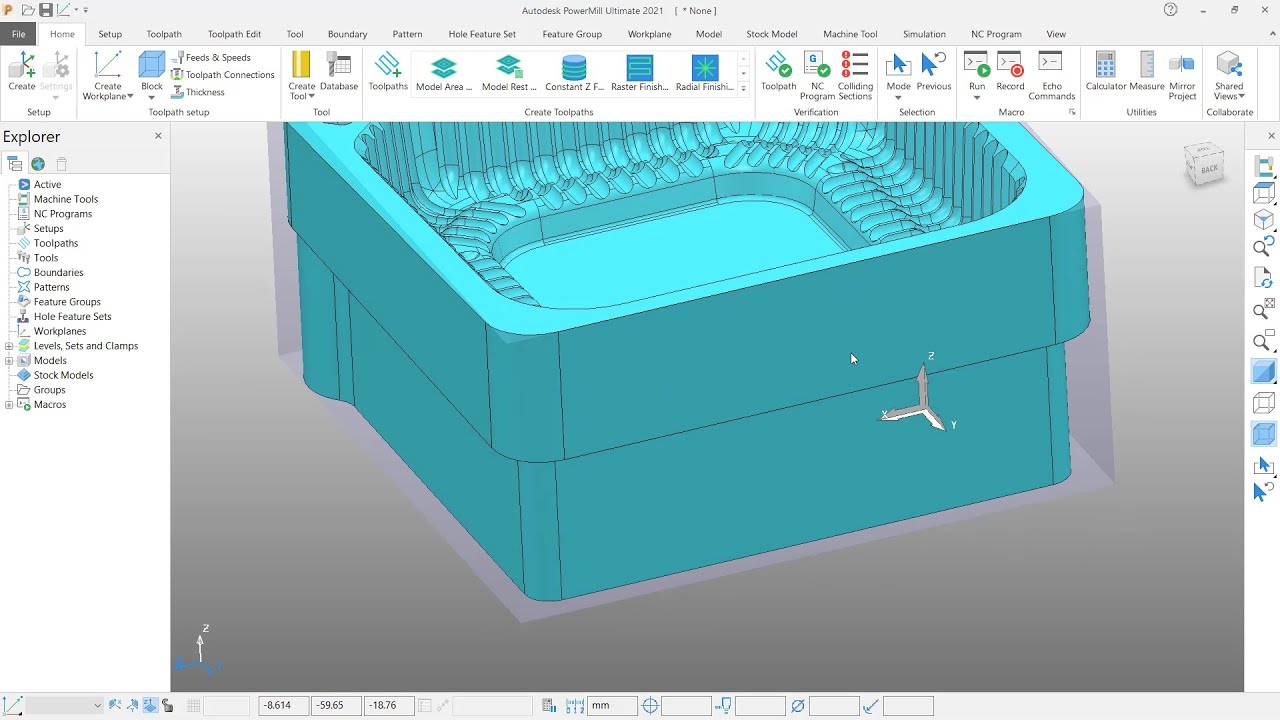
Task: Open selection Mode dropdown
Action: pos(898,97)
